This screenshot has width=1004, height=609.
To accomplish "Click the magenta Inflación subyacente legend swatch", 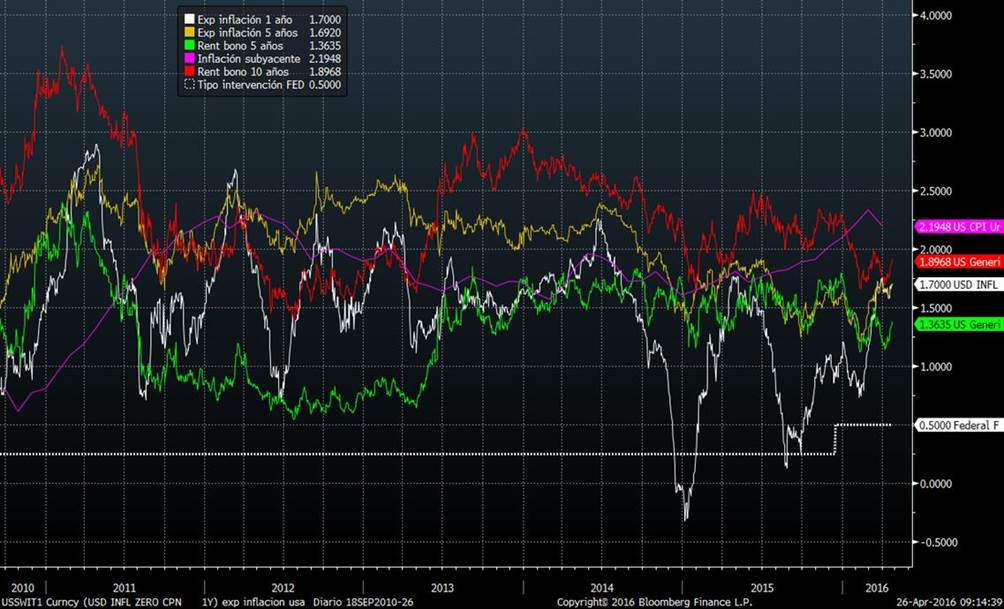I will (x=189, y=59).
